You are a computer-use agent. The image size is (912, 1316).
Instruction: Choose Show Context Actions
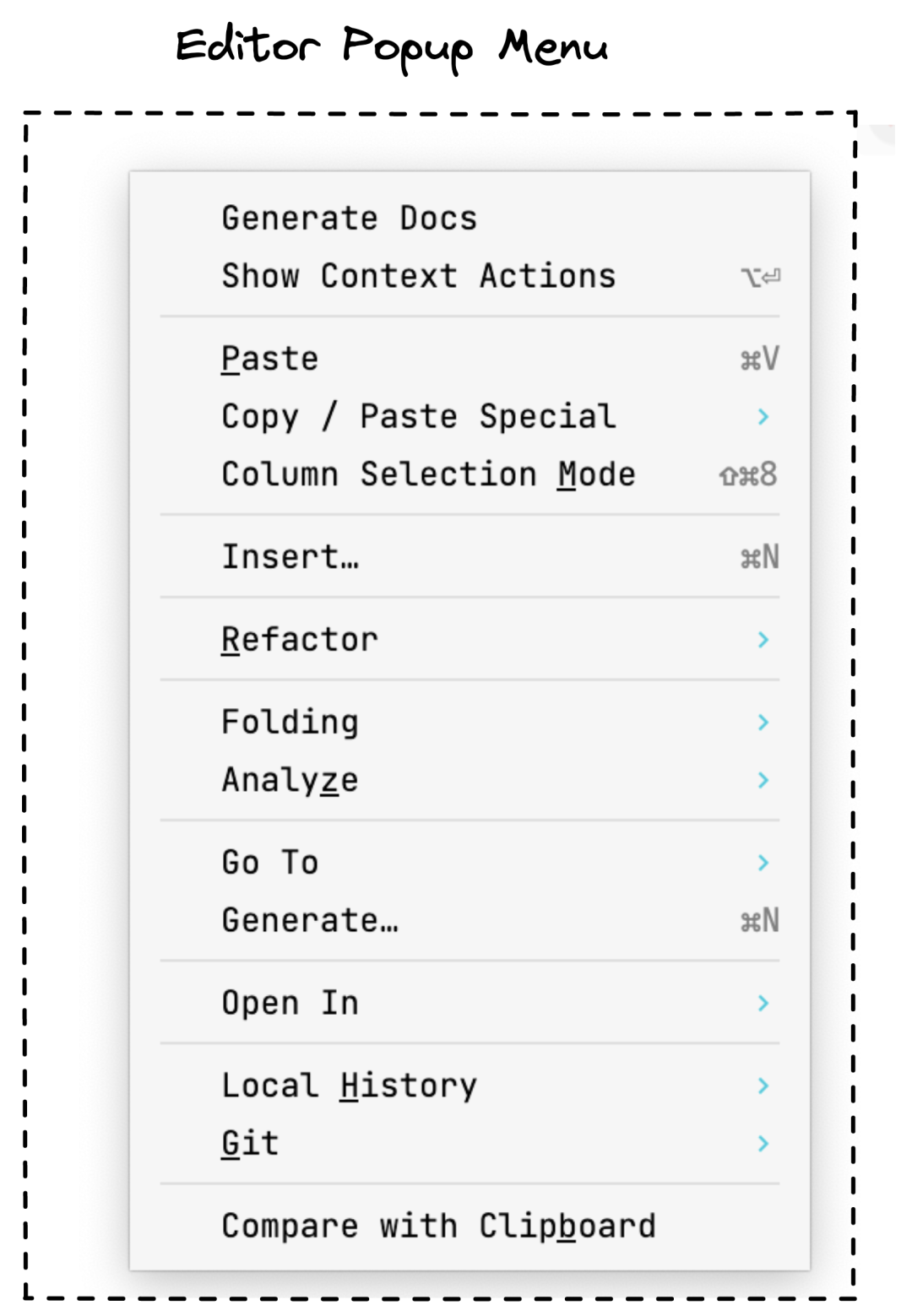(418, 275)
